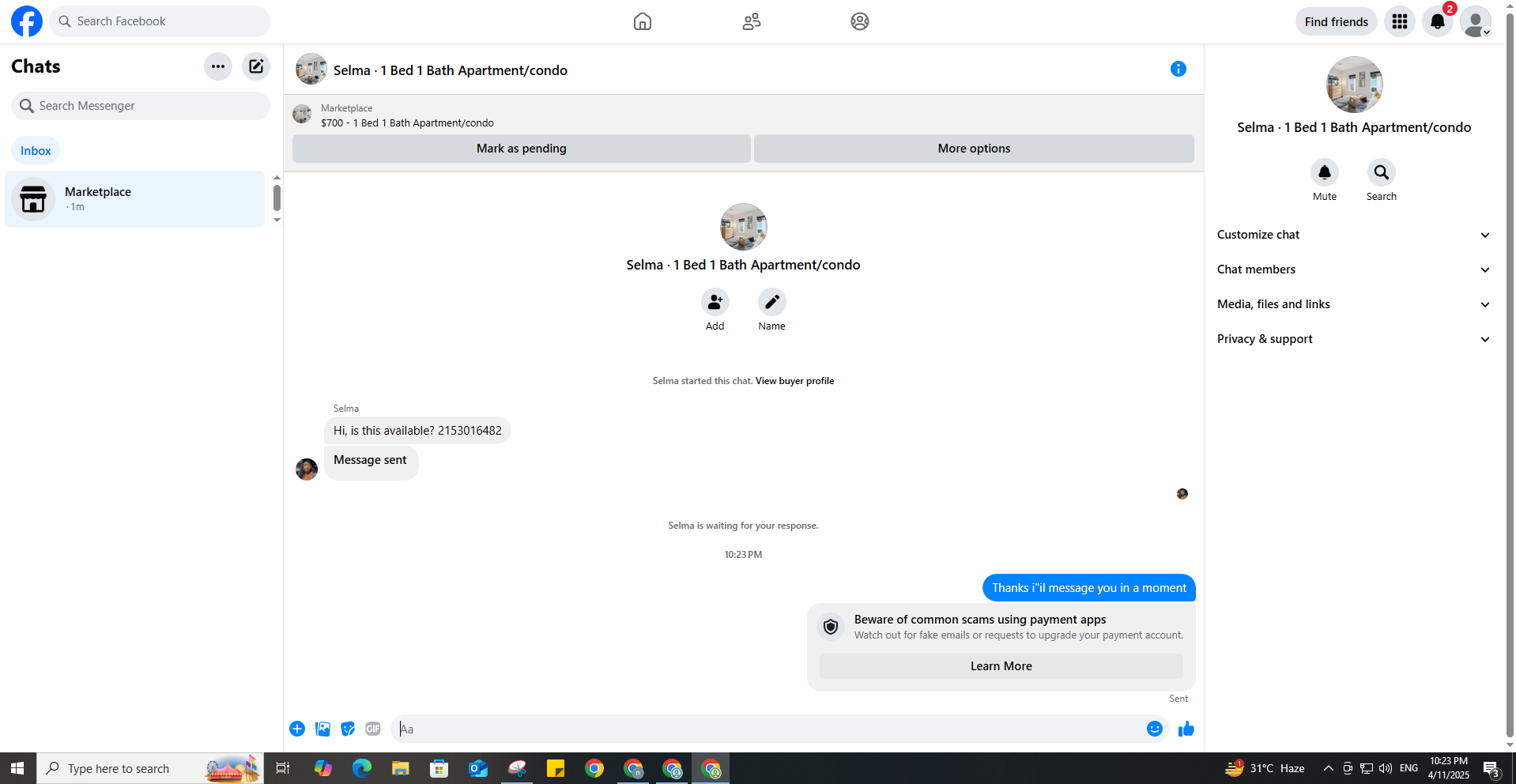The image size is (1516, 784).
Task: Open the account profile menu
Action: click(1476, 21)
